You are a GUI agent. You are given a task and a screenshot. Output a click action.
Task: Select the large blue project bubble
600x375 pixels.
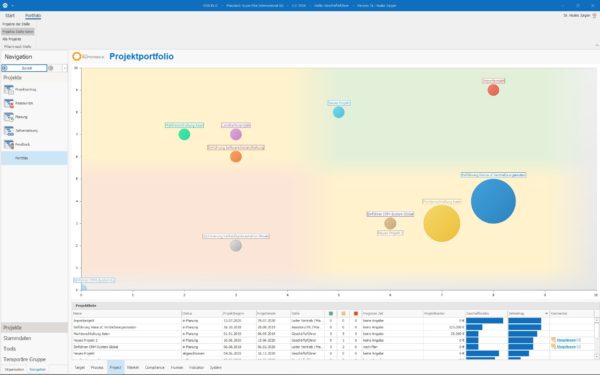coord(493,201)
